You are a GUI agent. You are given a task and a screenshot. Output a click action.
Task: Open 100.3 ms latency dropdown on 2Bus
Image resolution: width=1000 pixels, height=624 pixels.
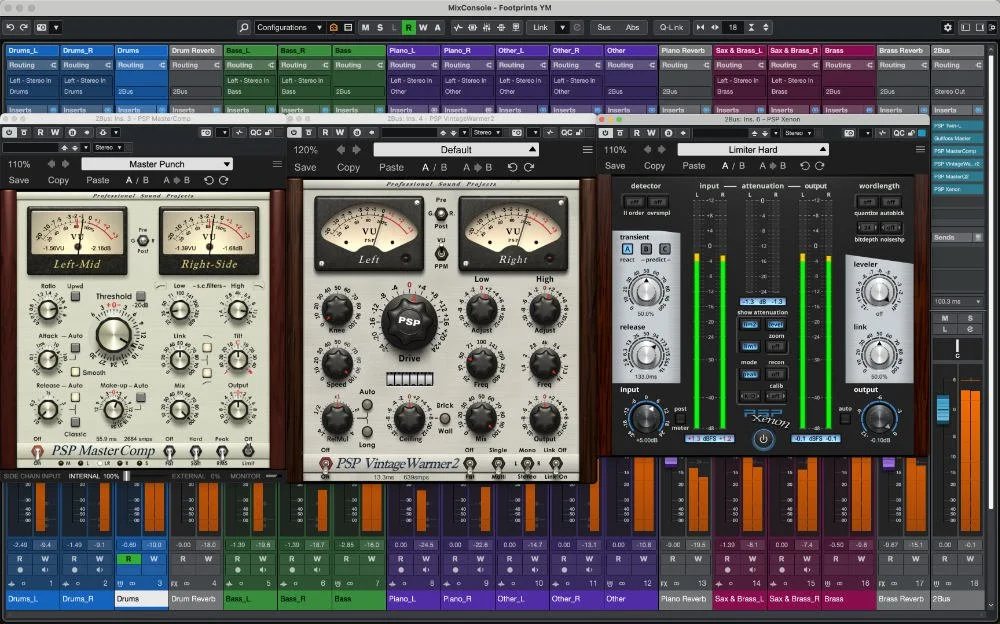(957, 301)
